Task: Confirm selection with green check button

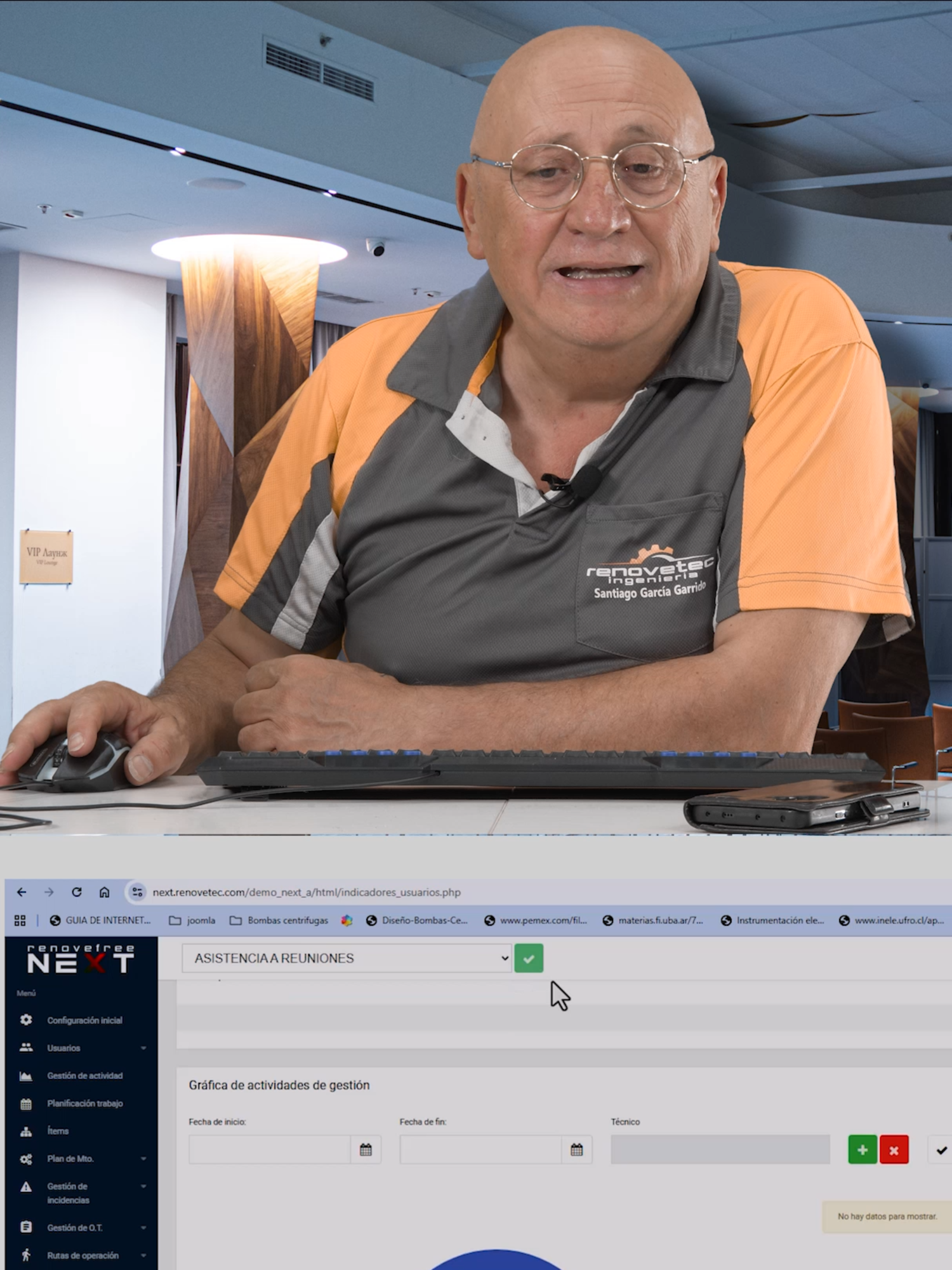Action: coord(529,958)
